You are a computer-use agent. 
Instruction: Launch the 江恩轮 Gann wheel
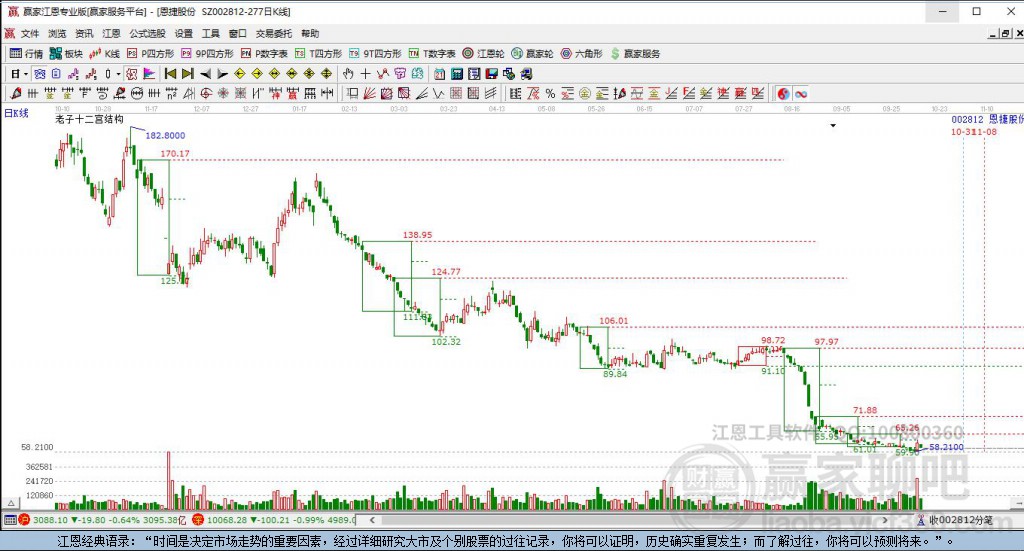pos(483,54)
